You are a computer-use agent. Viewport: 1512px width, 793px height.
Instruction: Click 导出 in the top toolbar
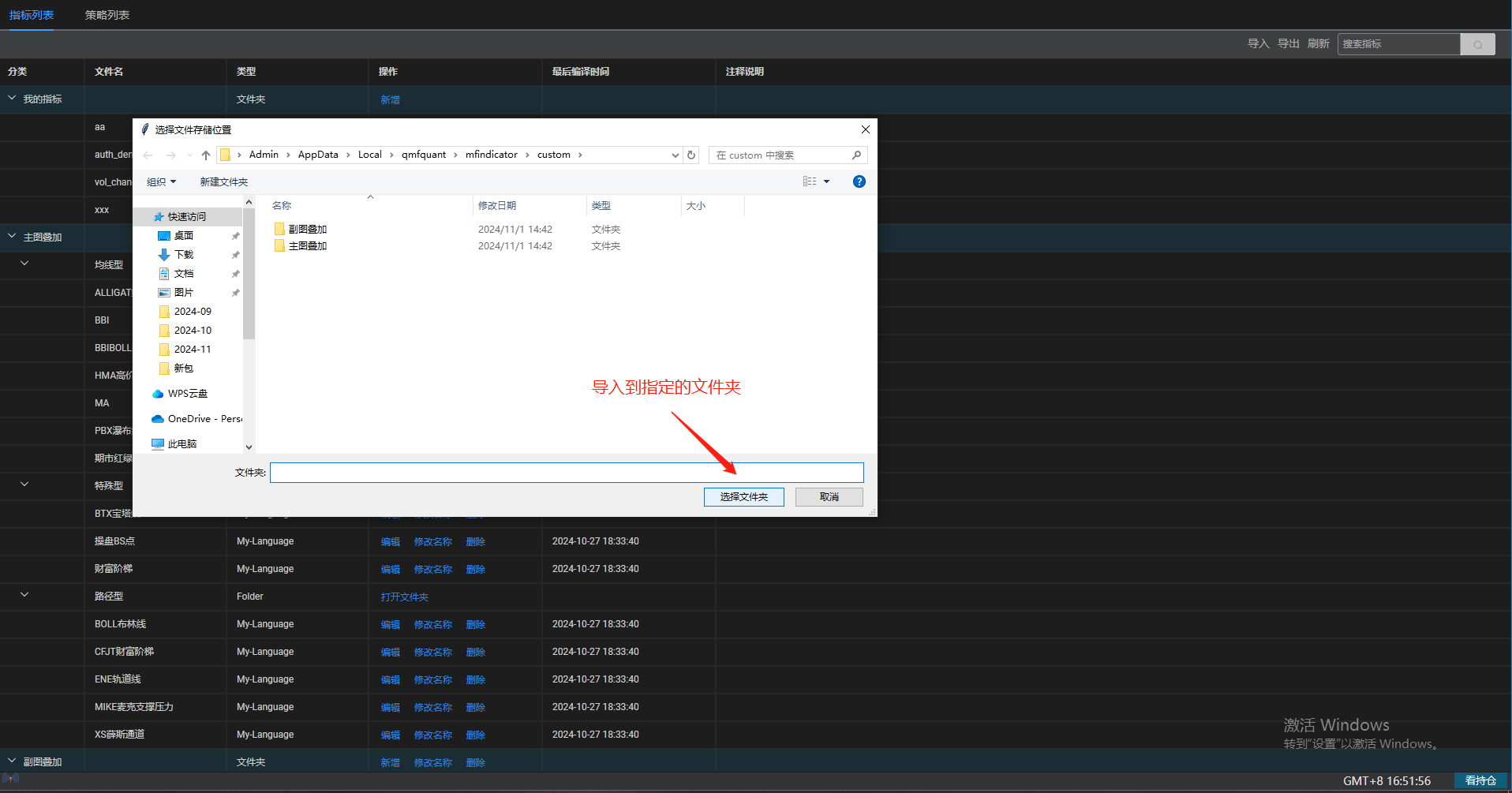(x=1288, y=44)
